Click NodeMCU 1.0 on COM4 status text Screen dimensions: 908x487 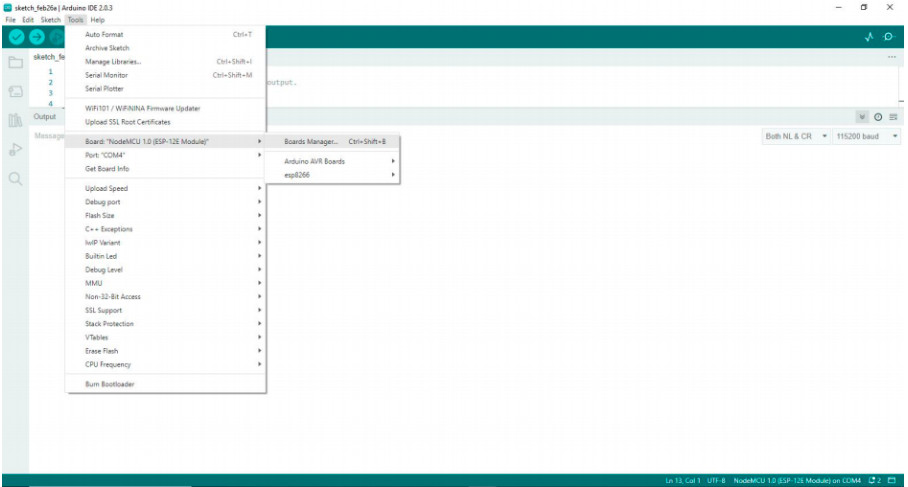click(x=797, y=481)
